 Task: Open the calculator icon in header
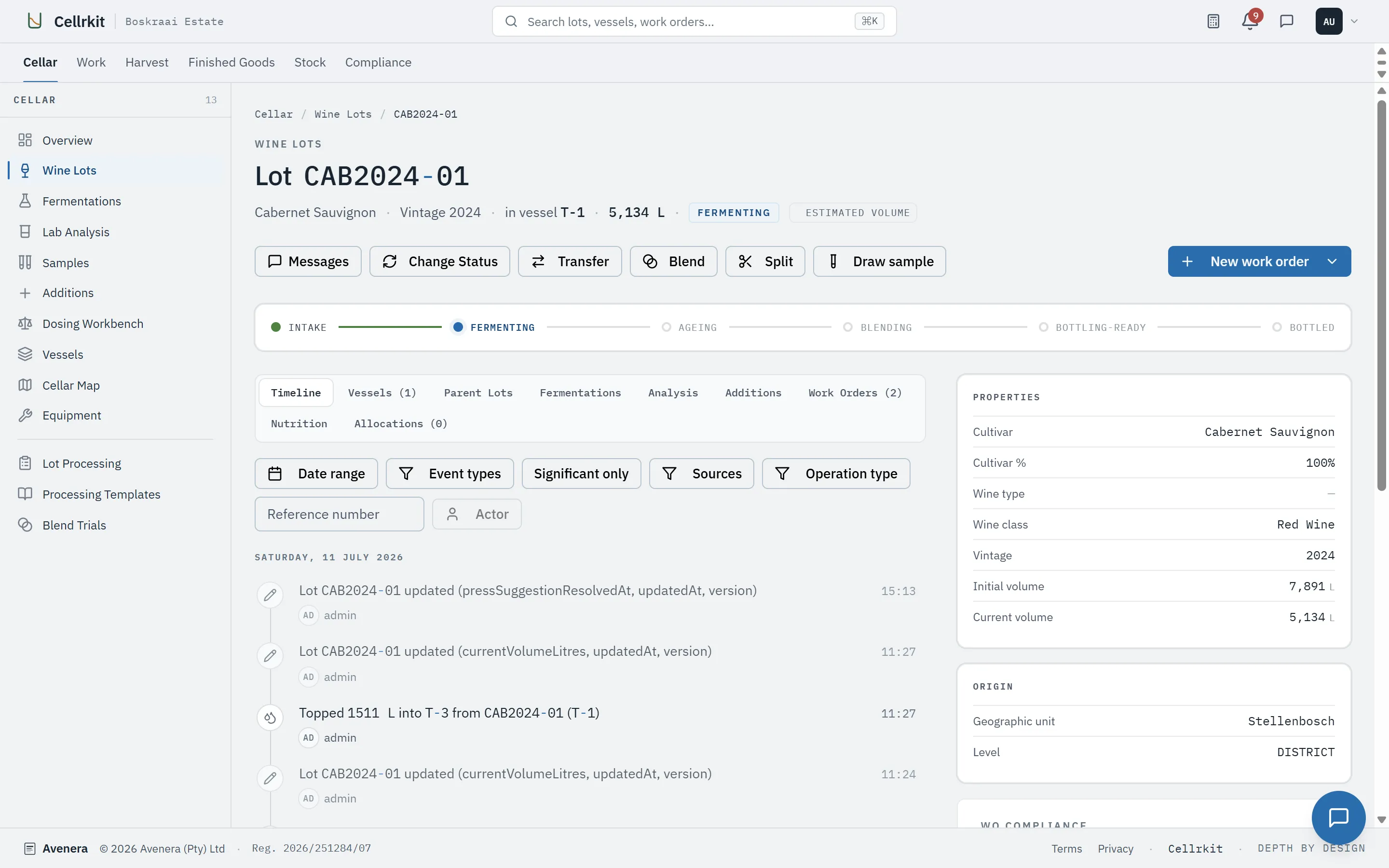tap(1213, 21)
